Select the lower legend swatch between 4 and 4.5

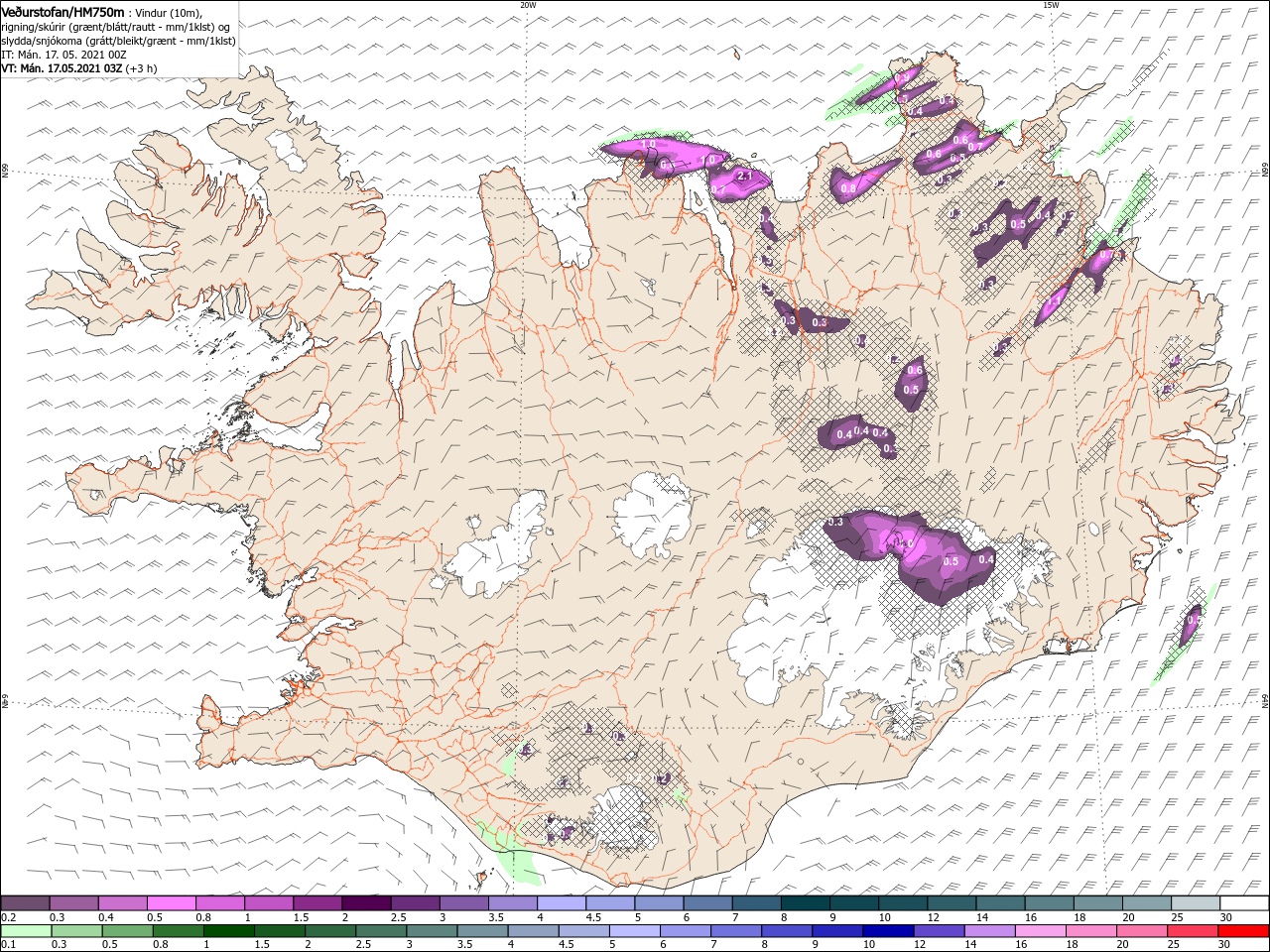[533, 931]
